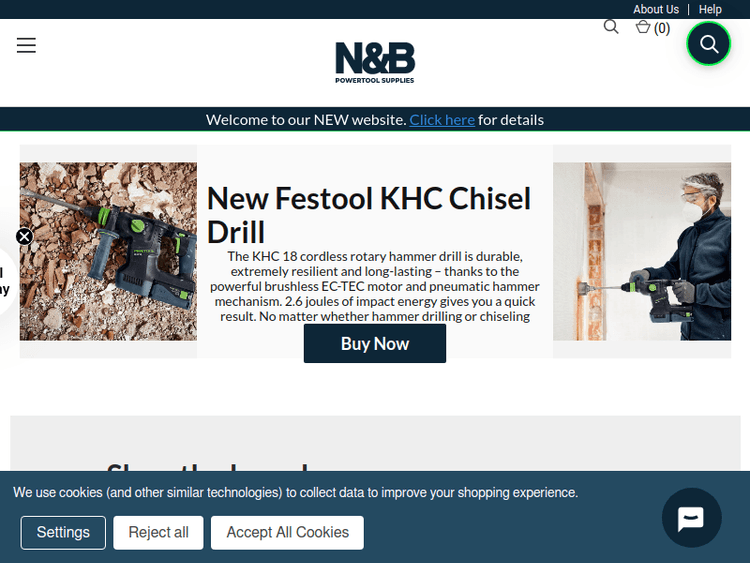
Task: Click the N&B Powertool Supplies logo
Action: [375, 63]
